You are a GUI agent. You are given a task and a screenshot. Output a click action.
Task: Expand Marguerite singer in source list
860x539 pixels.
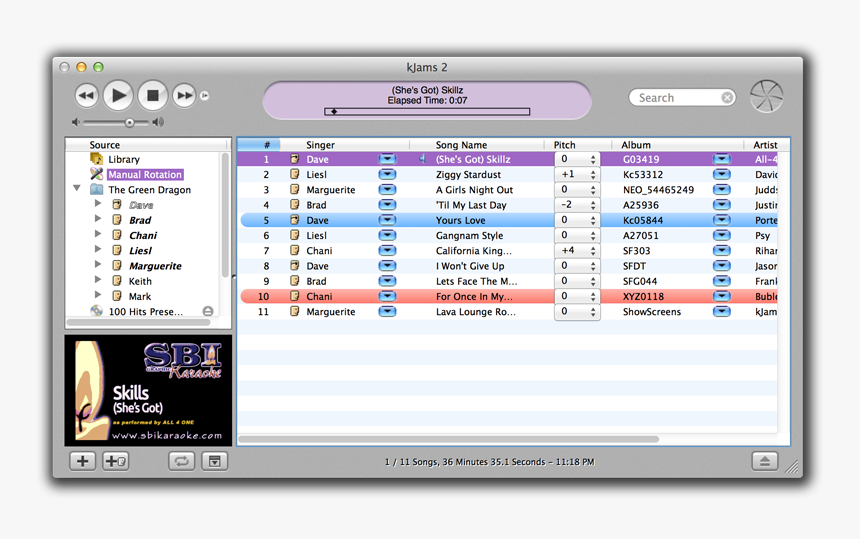pyautogui.click(x=98, y=264)
